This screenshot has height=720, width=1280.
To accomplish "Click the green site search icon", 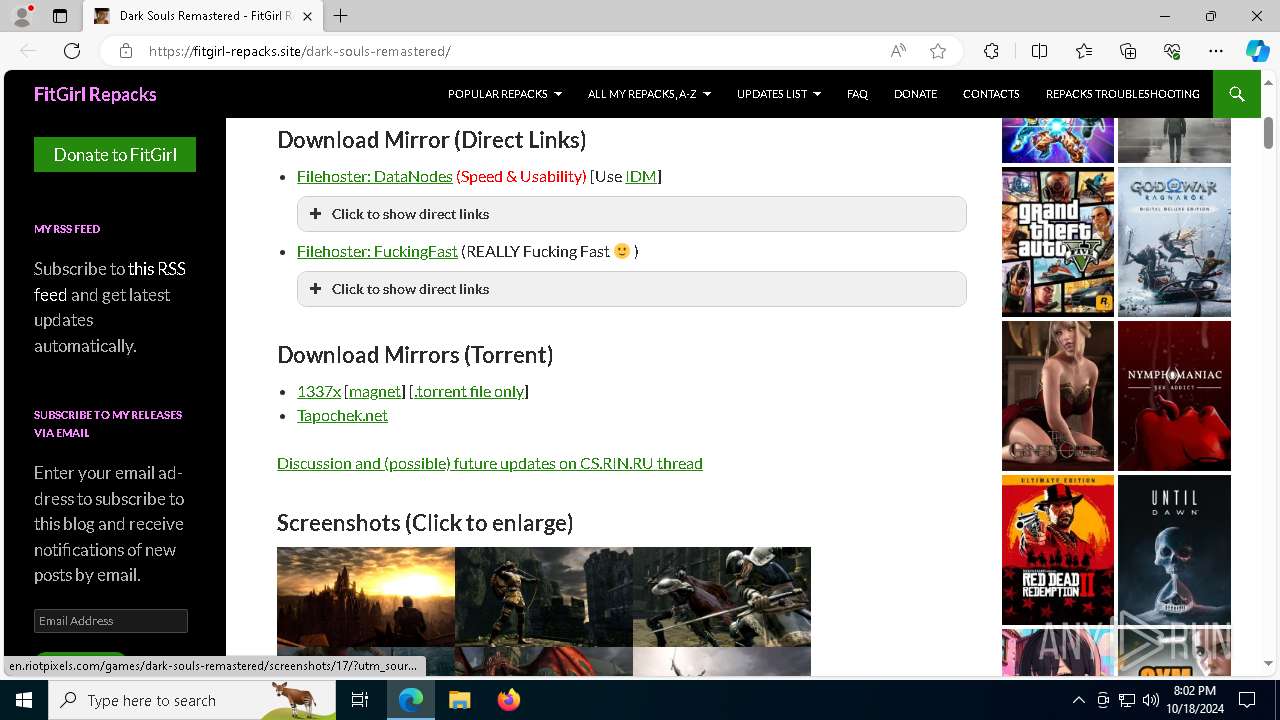I will (x=1237, y=94).
